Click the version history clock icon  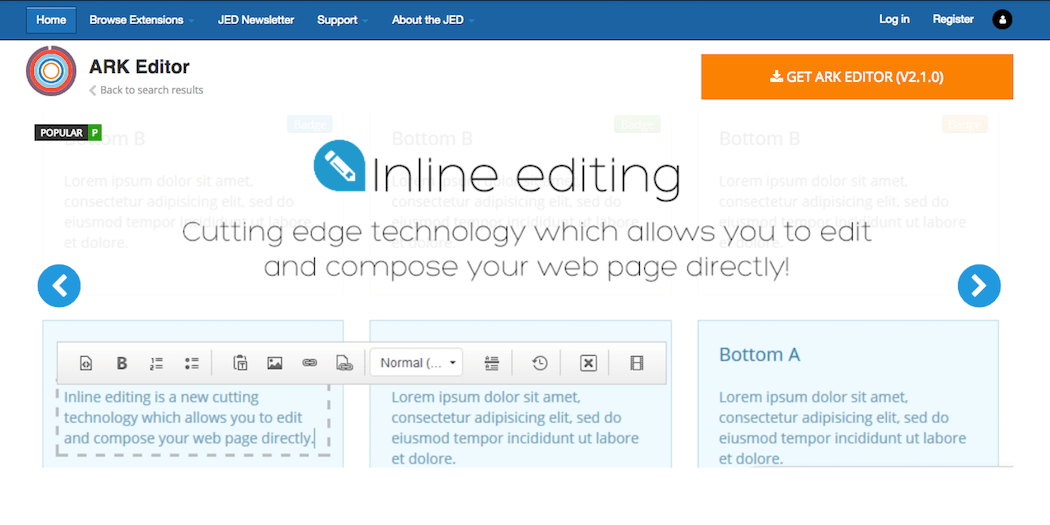[539, 363]
